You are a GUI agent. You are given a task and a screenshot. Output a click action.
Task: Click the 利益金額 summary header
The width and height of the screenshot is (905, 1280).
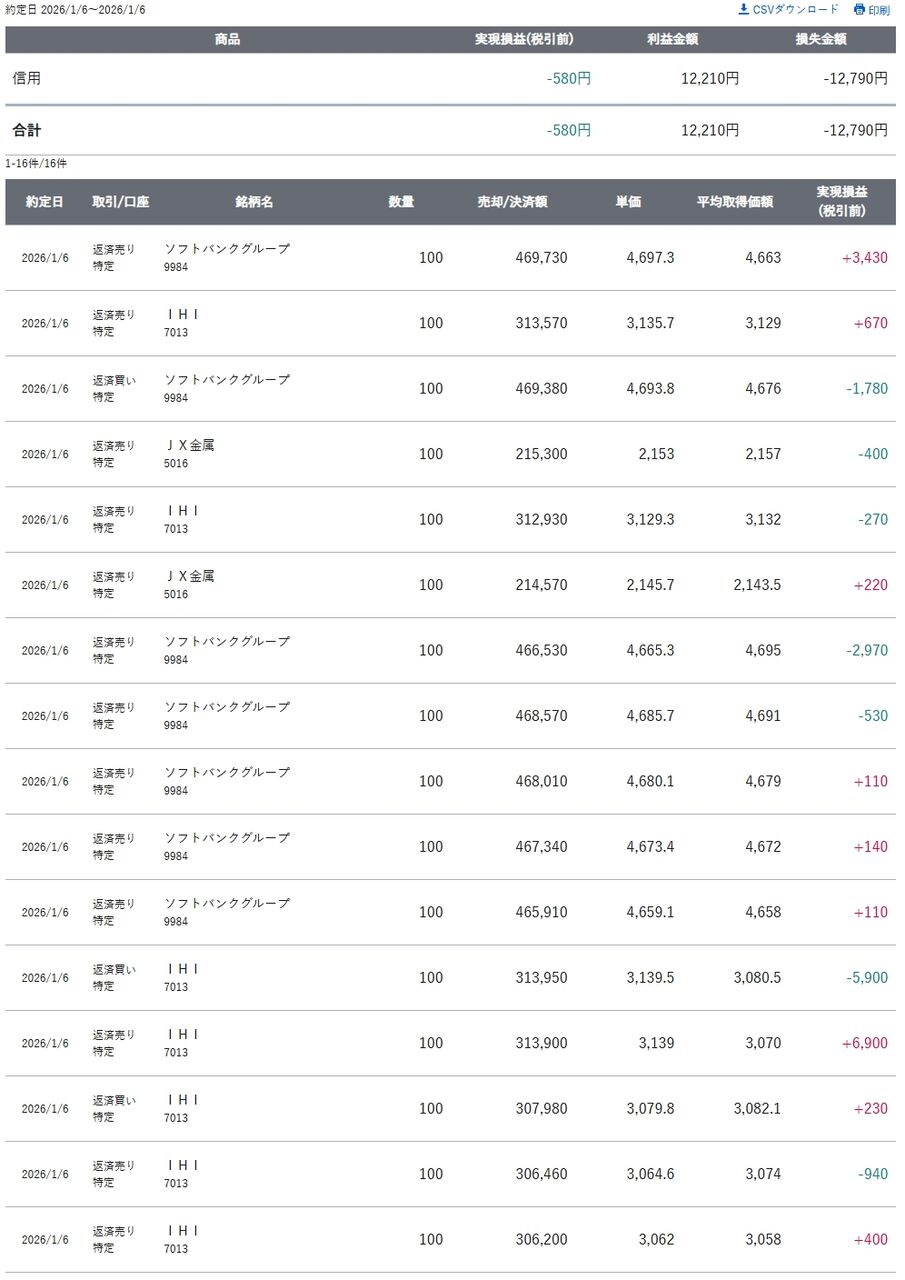coord(672,40)
